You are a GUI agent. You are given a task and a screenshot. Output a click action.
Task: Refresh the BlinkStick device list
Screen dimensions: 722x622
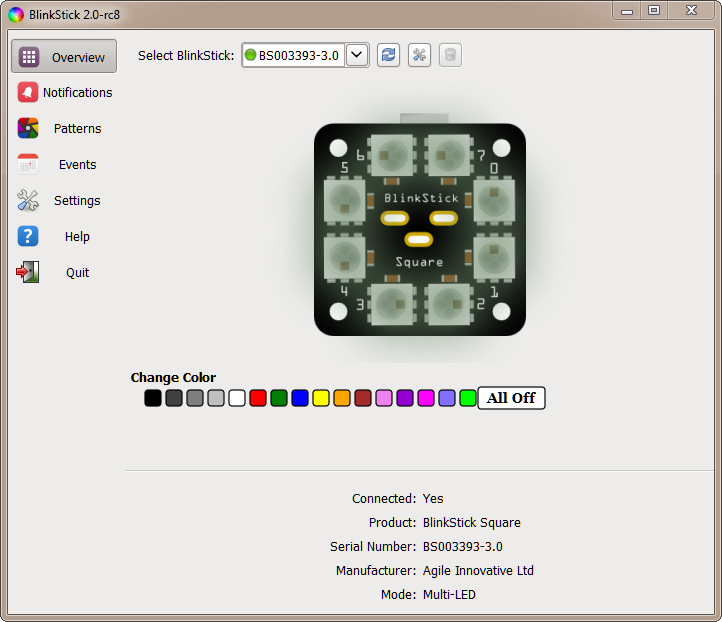point(388,55)
